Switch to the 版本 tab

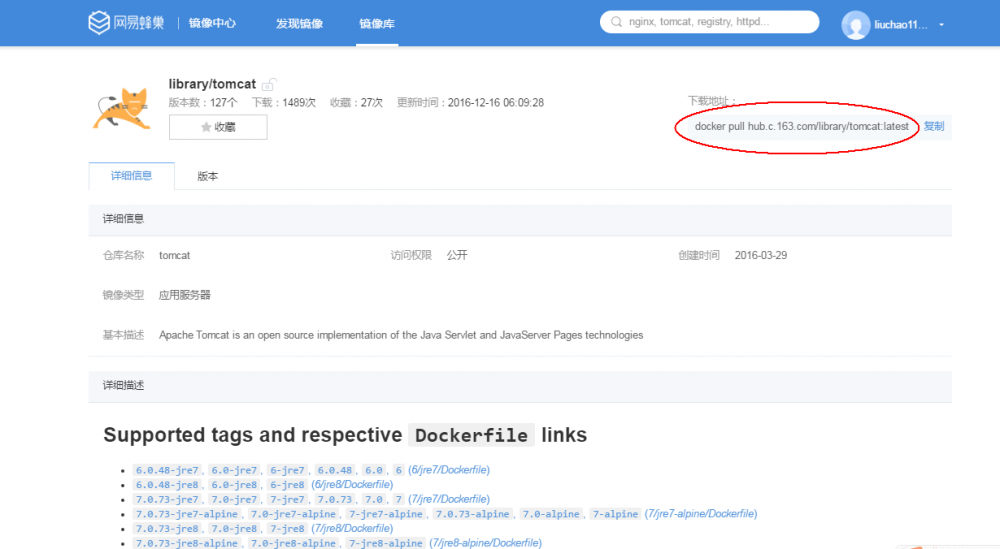click(x=207, y=177)
